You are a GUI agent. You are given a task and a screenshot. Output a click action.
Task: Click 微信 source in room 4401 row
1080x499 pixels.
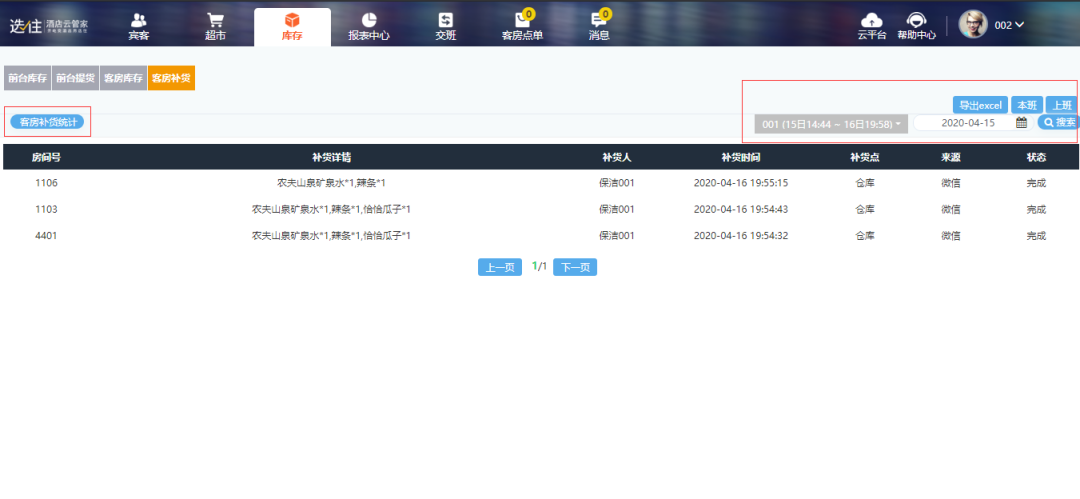[x=951, y=236]
